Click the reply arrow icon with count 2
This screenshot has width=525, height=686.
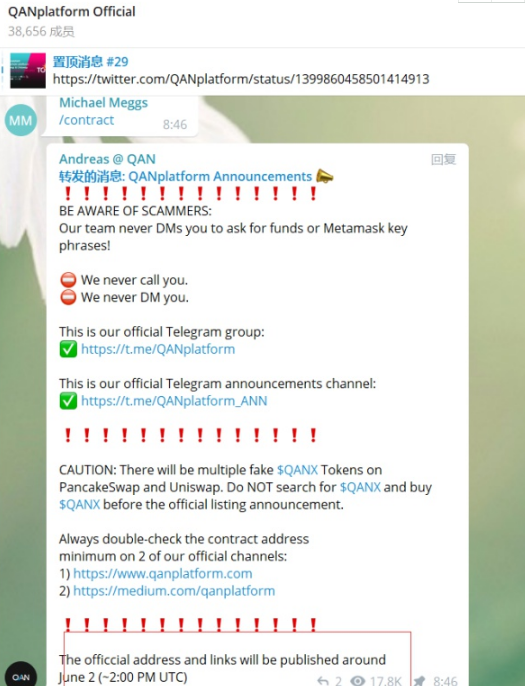(x=323, y=680)
